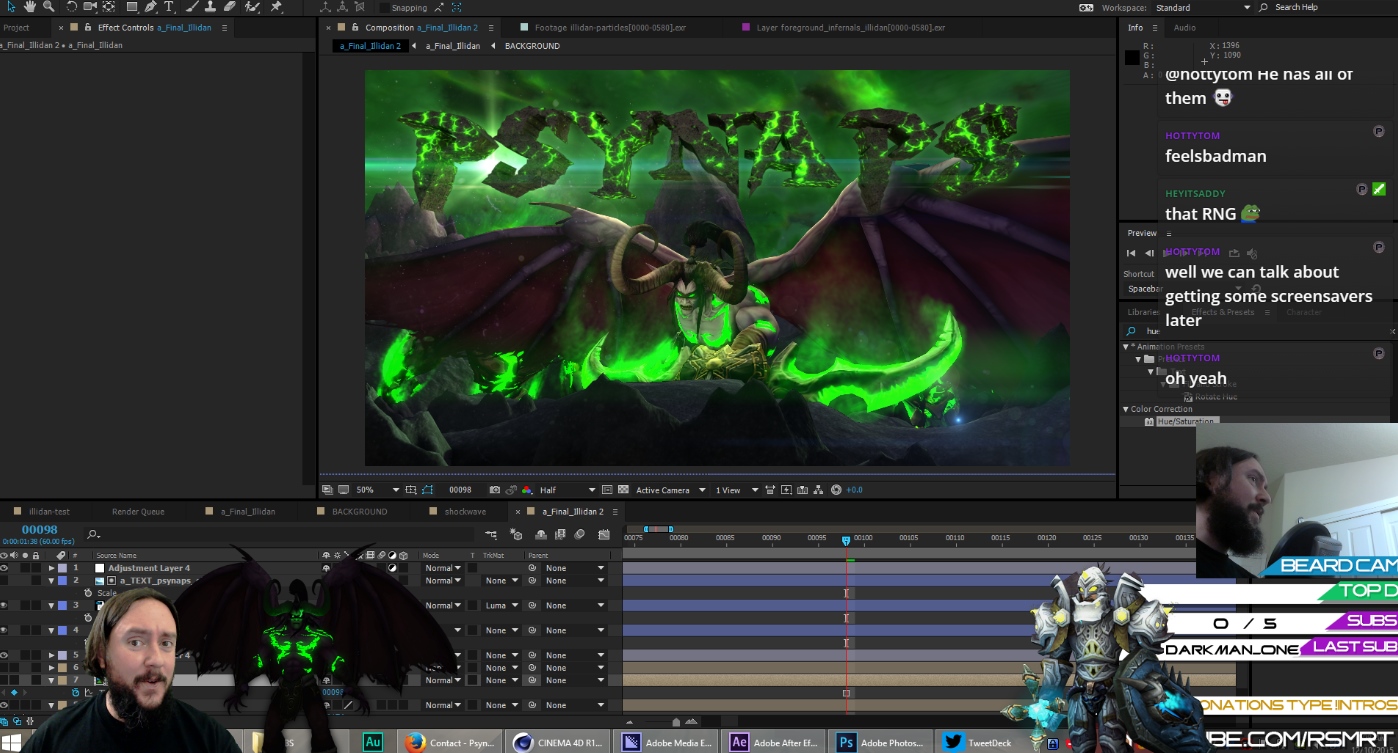Screen dimensions: 1398x753
Task: Open Mode dropdown for Adjustment Layer 4
Action: pyautogui.click(x=443, y=568)
